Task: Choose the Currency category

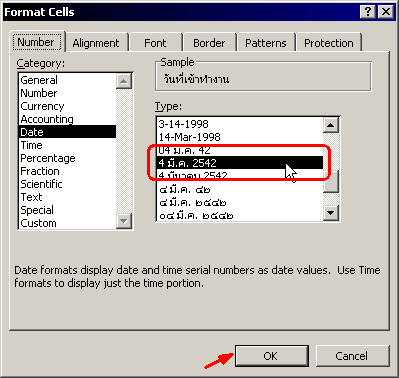Action: pyautogui.click(x=42, y=106)
